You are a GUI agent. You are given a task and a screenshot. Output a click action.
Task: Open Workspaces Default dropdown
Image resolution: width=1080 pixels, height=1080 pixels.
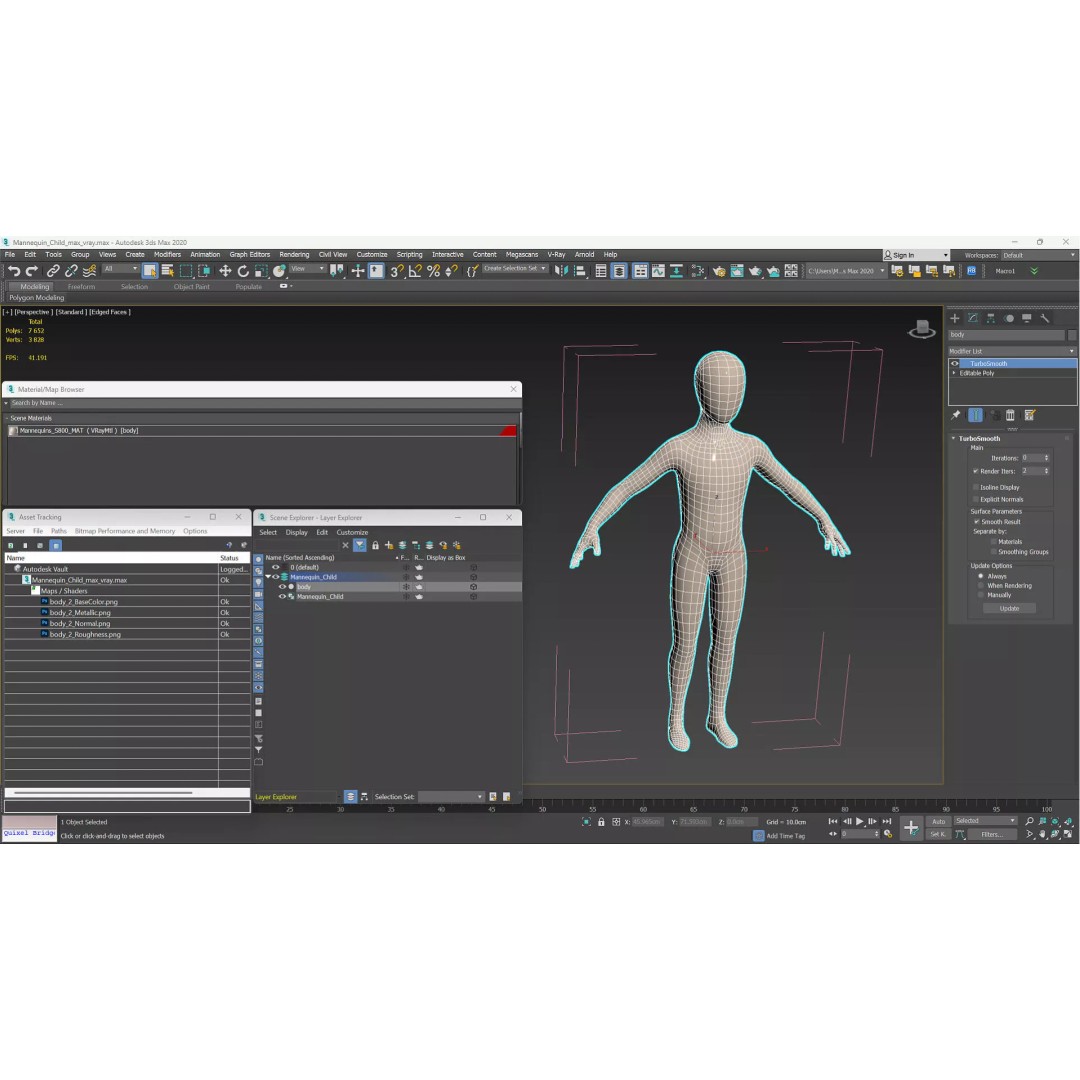[1039, 256]
